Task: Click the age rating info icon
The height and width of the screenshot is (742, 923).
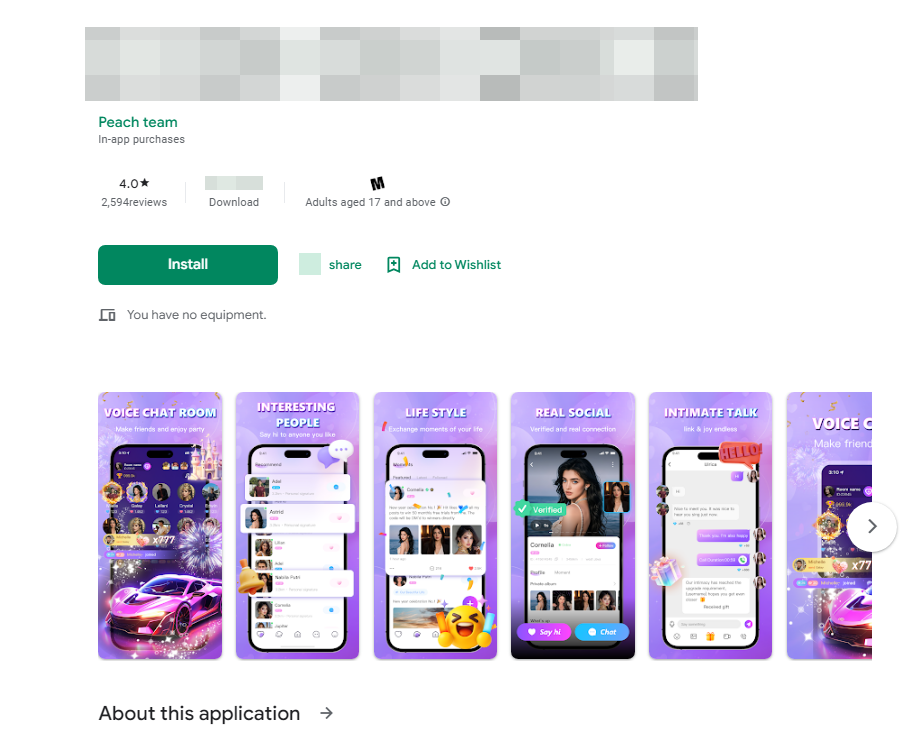Action: tap(446, 202)
